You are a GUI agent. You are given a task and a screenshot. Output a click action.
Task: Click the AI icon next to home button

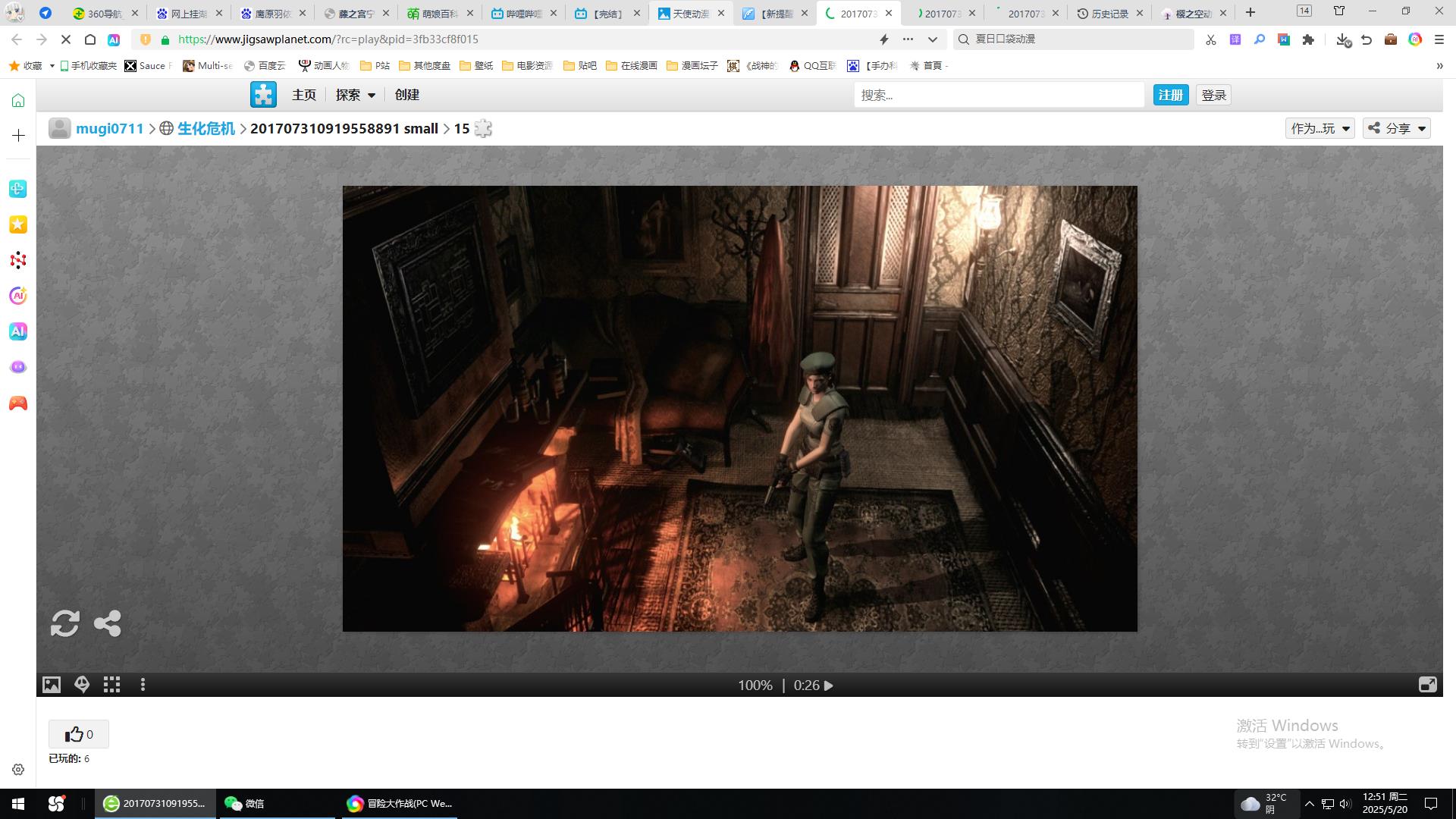[x=114, y=39]
